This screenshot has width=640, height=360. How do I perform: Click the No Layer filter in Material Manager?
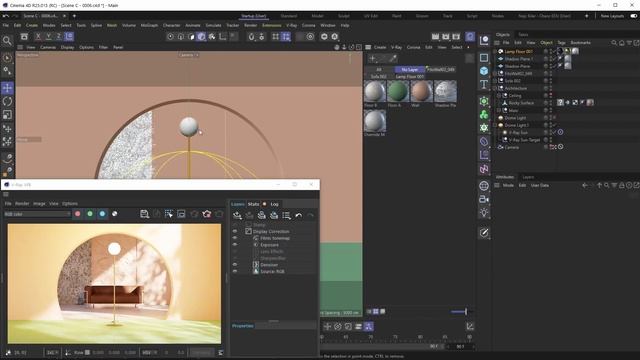click(409, 70)
